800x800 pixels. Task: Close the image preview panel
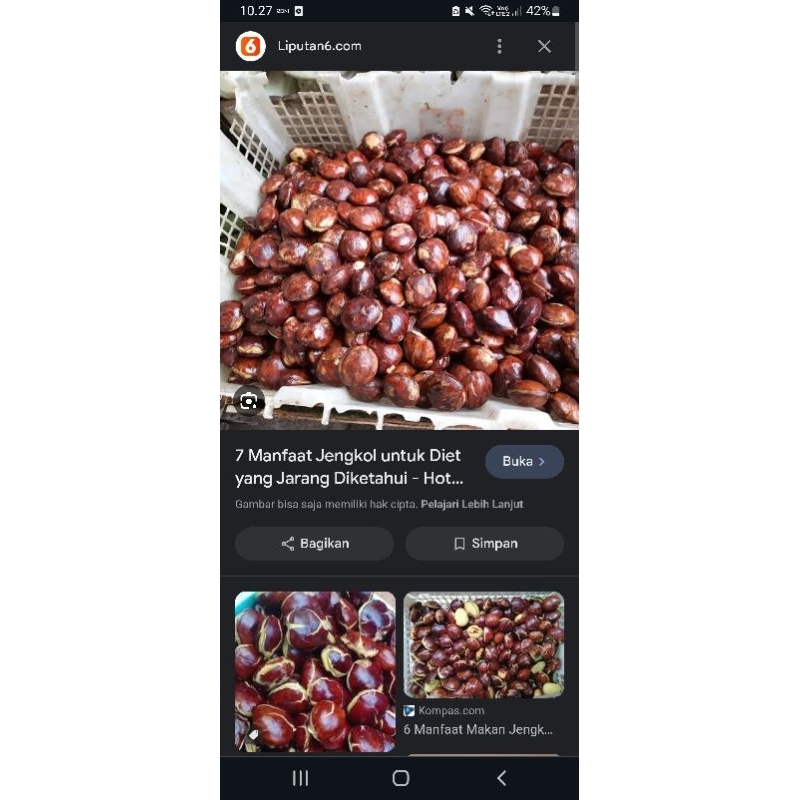tap(544, 46)
